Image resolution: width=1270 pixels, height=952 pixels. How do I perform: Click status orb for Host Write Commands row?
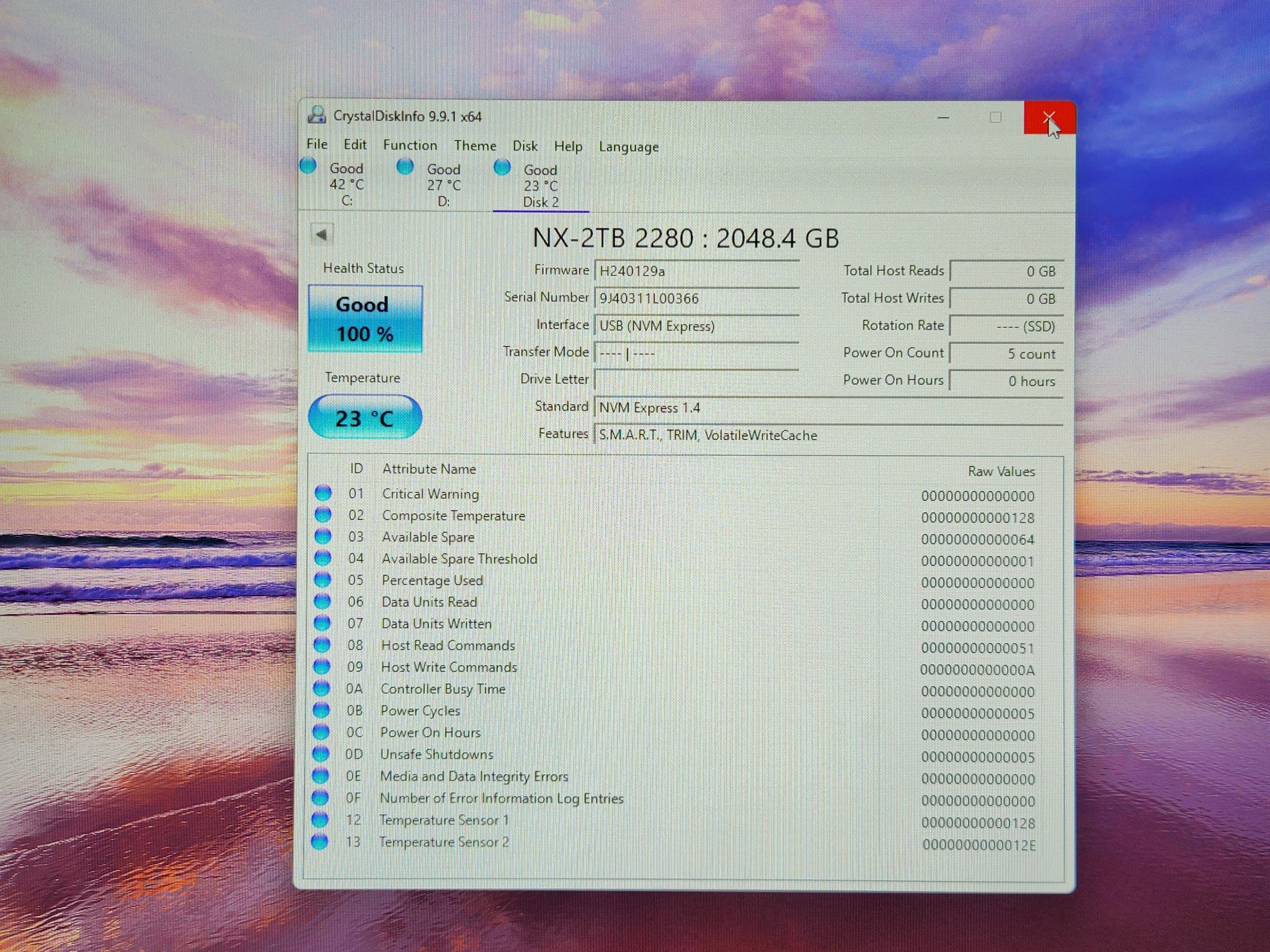[x=322, y=667]
